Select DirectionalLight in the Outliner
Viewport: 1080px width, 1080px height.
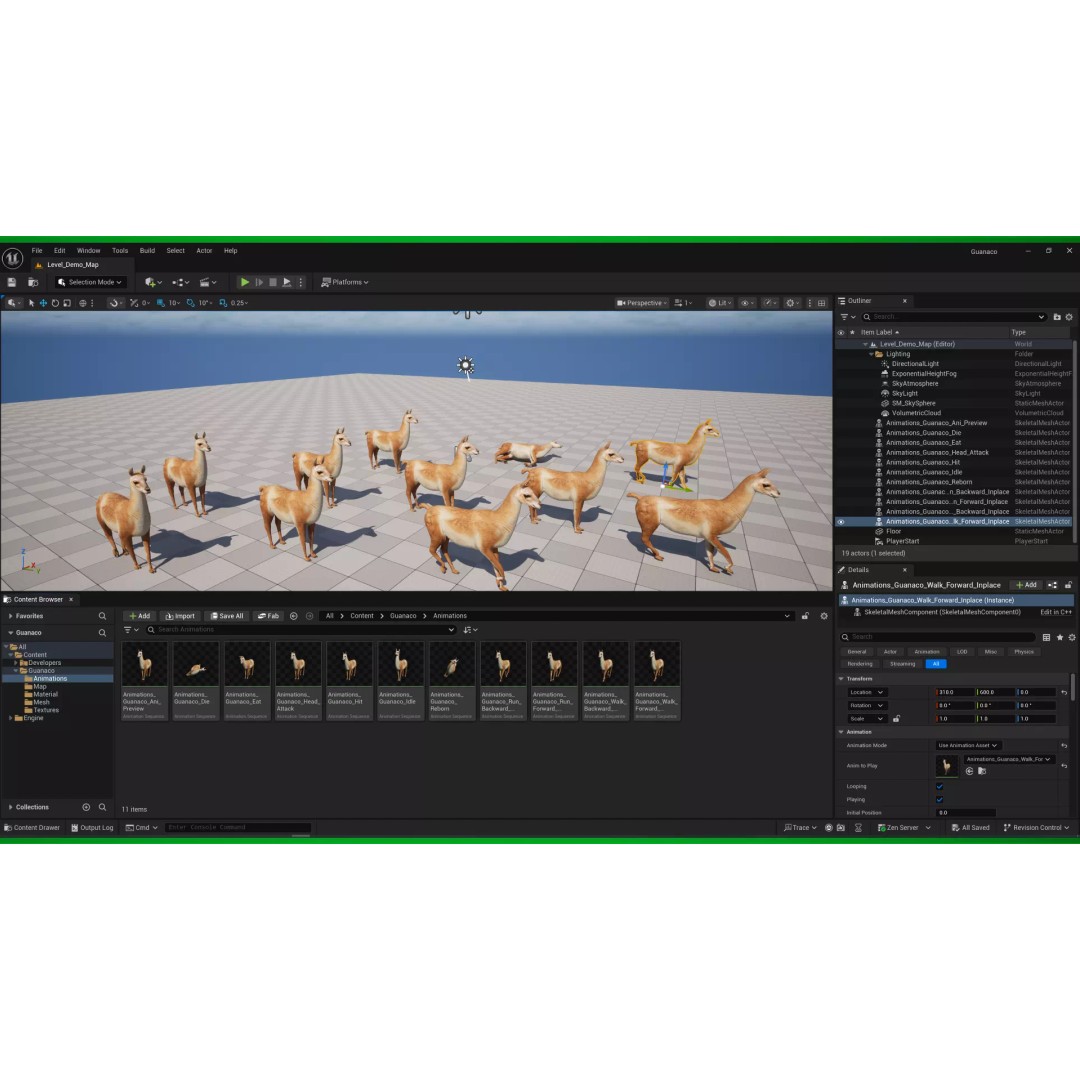[915, 364]
